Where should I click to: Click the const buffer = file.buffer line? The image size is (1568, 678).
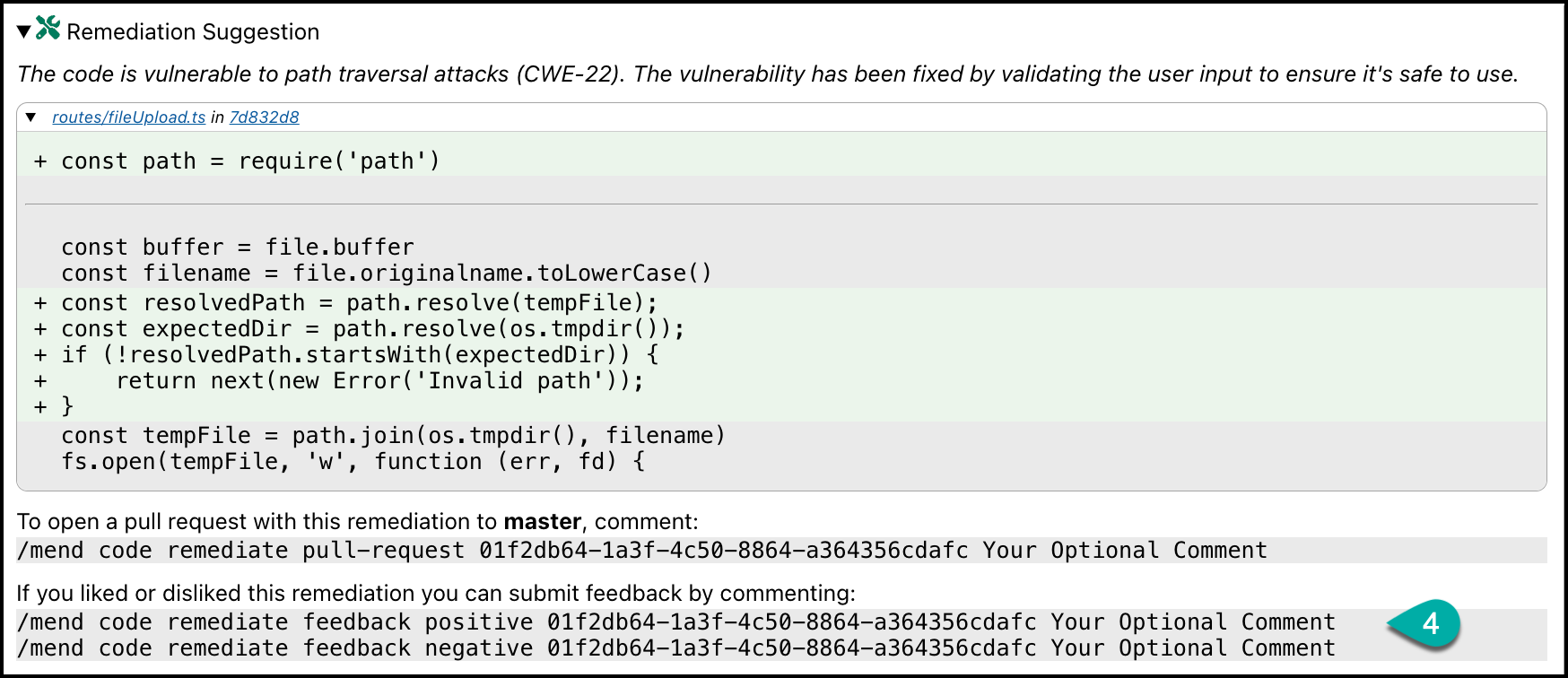point(238,248)
